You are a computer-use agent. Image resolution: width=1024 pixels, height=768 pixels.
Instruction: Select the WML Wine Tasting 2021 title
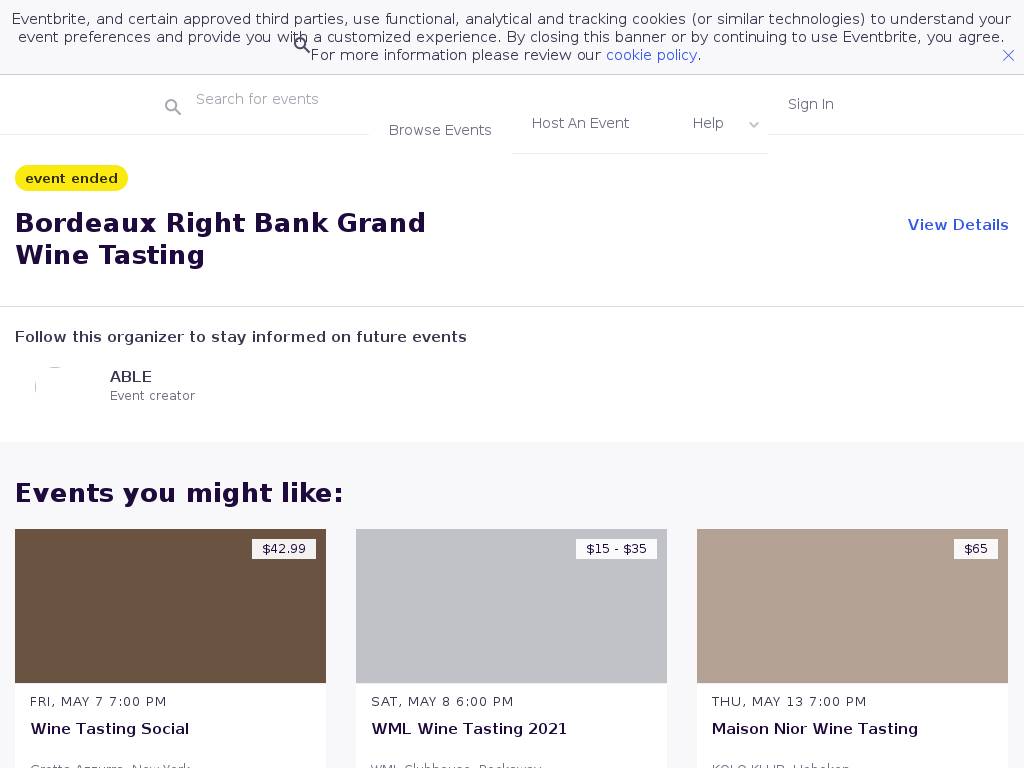469,729
